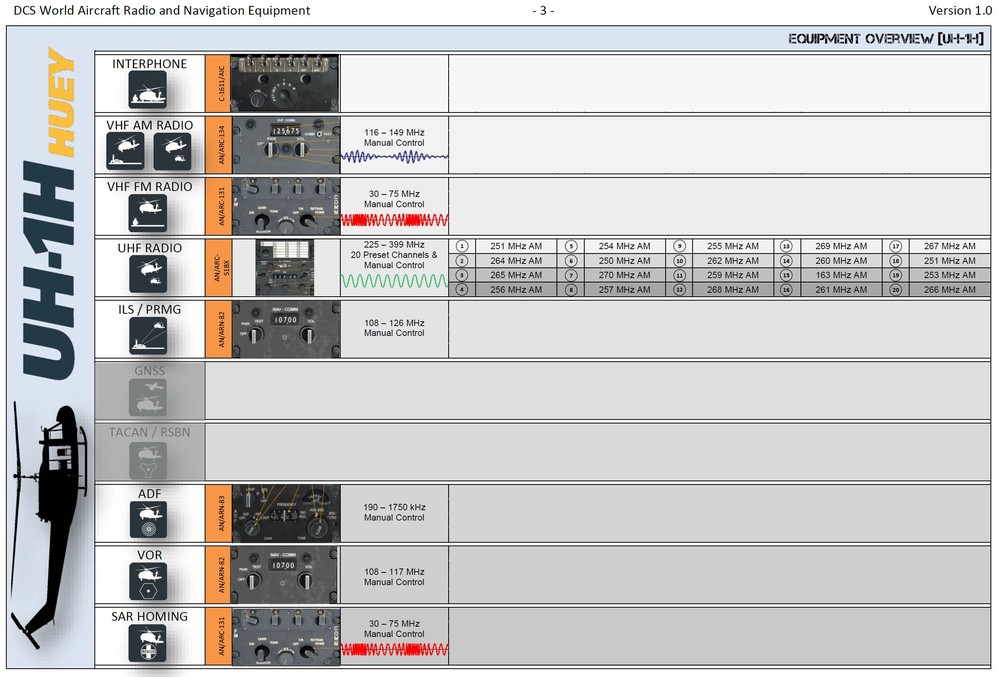1000x677 pixels.
Task: Click the '270 MHz AM' preset cell
Action: [x=624, y=275]
